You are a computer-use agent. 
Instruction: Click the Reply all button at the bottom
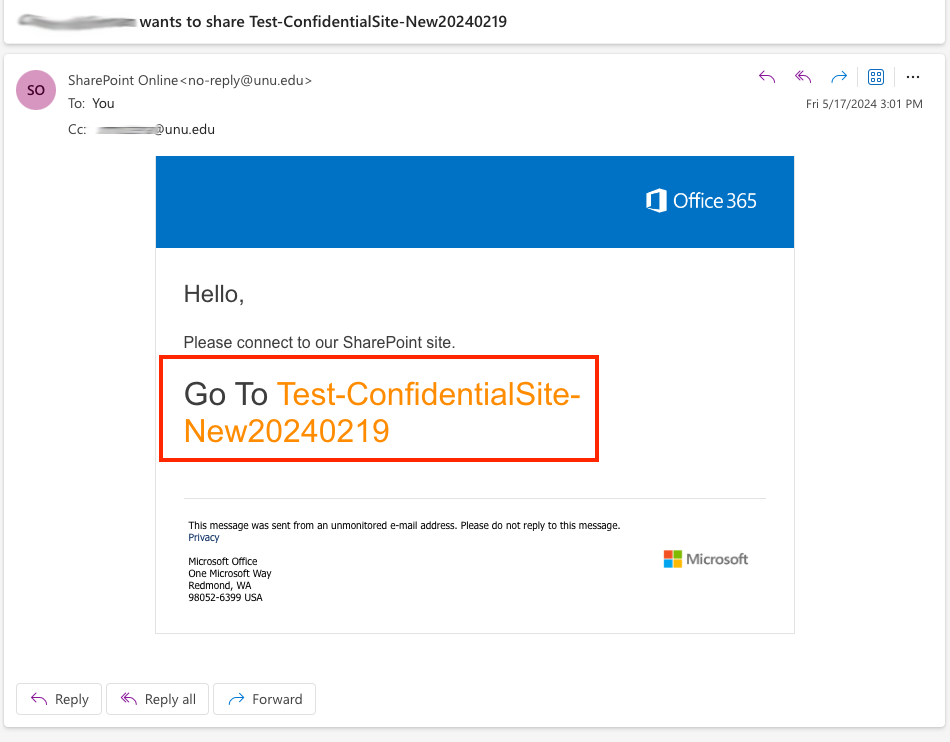pos(158,699)
